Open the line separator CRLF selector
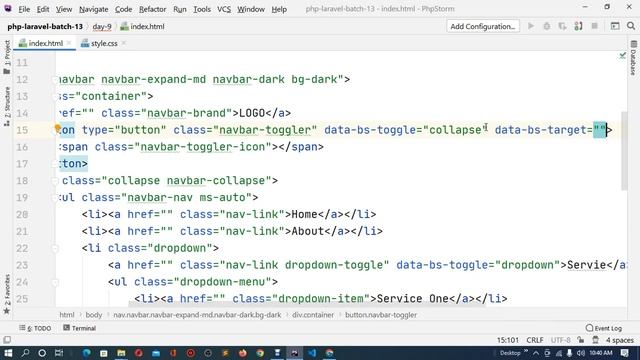 click(535, 340)
